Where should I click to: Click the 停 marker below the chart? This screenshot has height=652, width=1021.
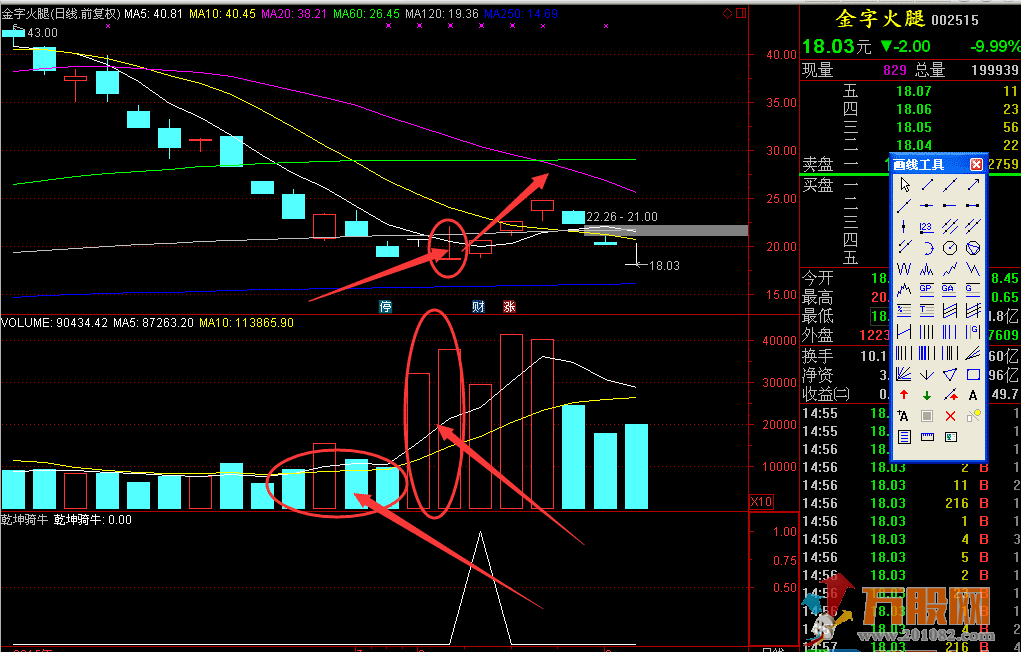coord(385,307)
